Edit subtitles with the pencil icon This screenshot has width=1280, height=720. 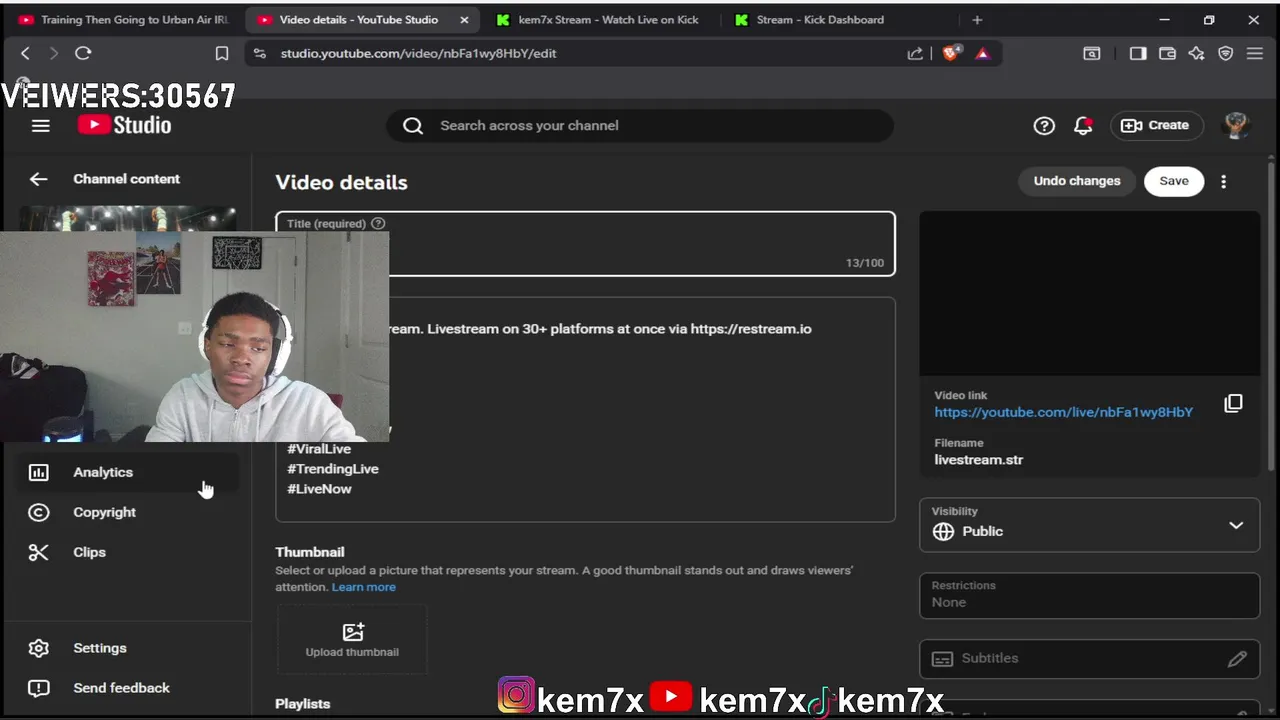[1237, 658]
